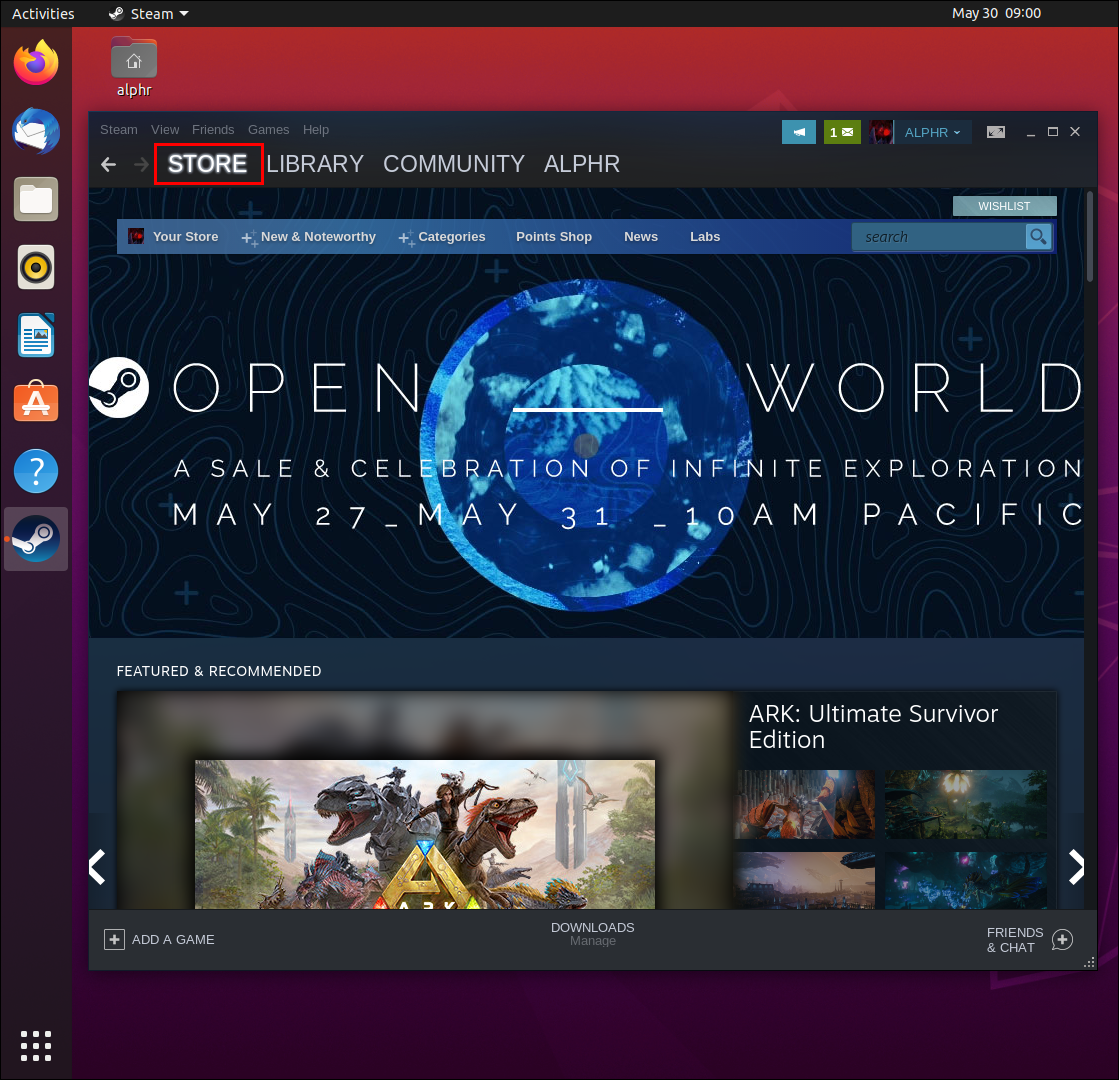Open the Help question mark icon
Image resolution: width=1119 pixels, height=1080 pixels.
pyautogui.click(x=36, y=471)
